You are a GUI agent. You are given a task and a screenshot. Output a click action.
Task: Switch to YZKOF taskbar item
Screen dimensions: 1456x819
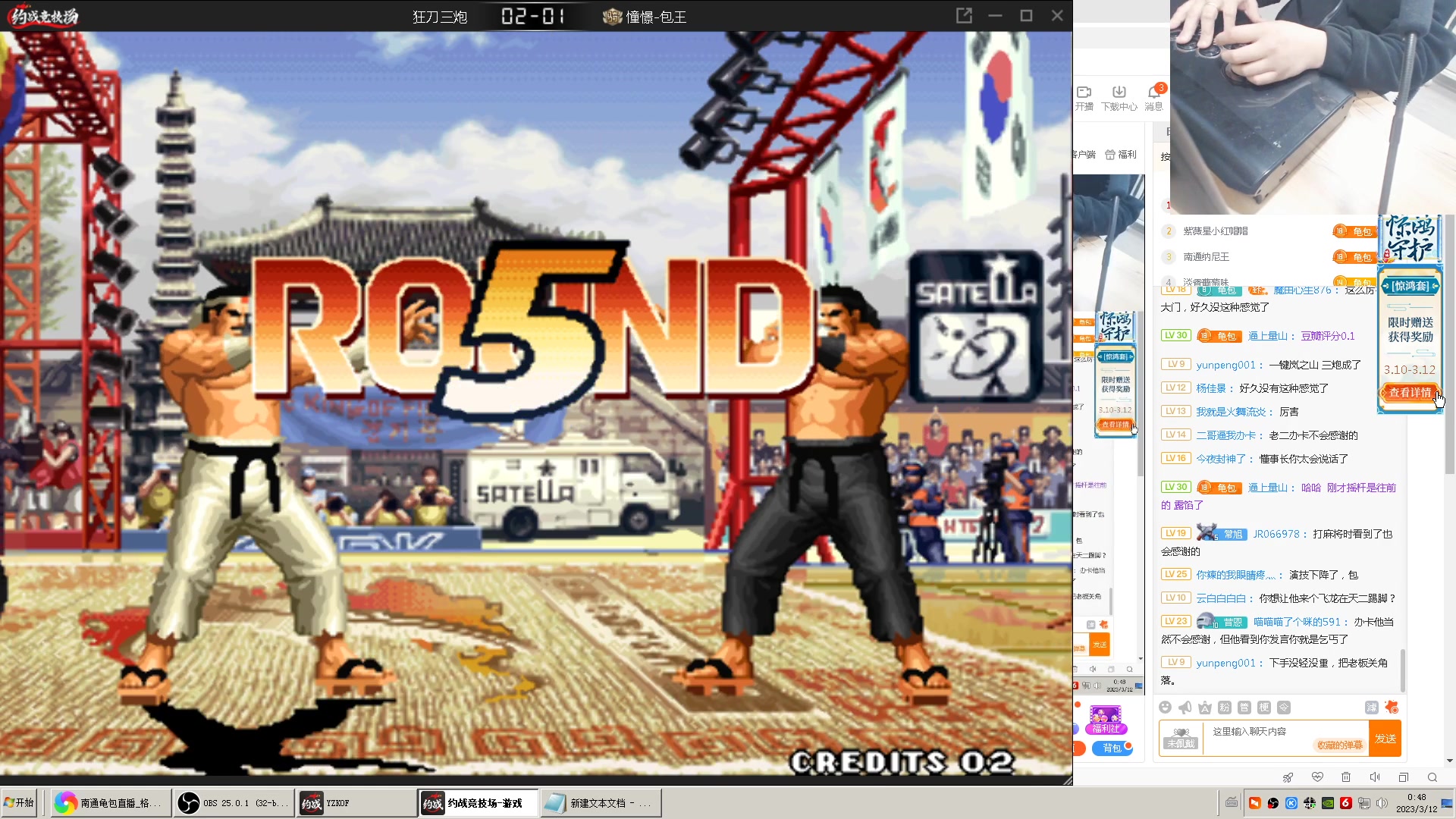pyautogui.click(x=355, y=803)
